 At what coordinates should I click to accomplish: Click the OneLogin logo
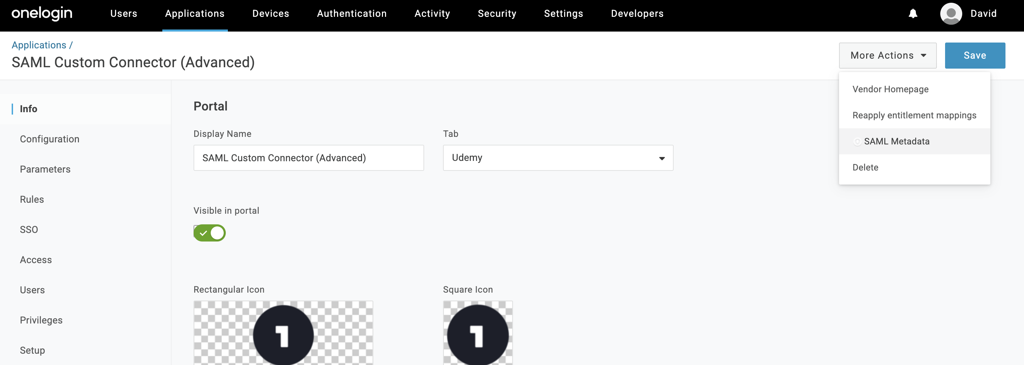(x=42, y=13)
